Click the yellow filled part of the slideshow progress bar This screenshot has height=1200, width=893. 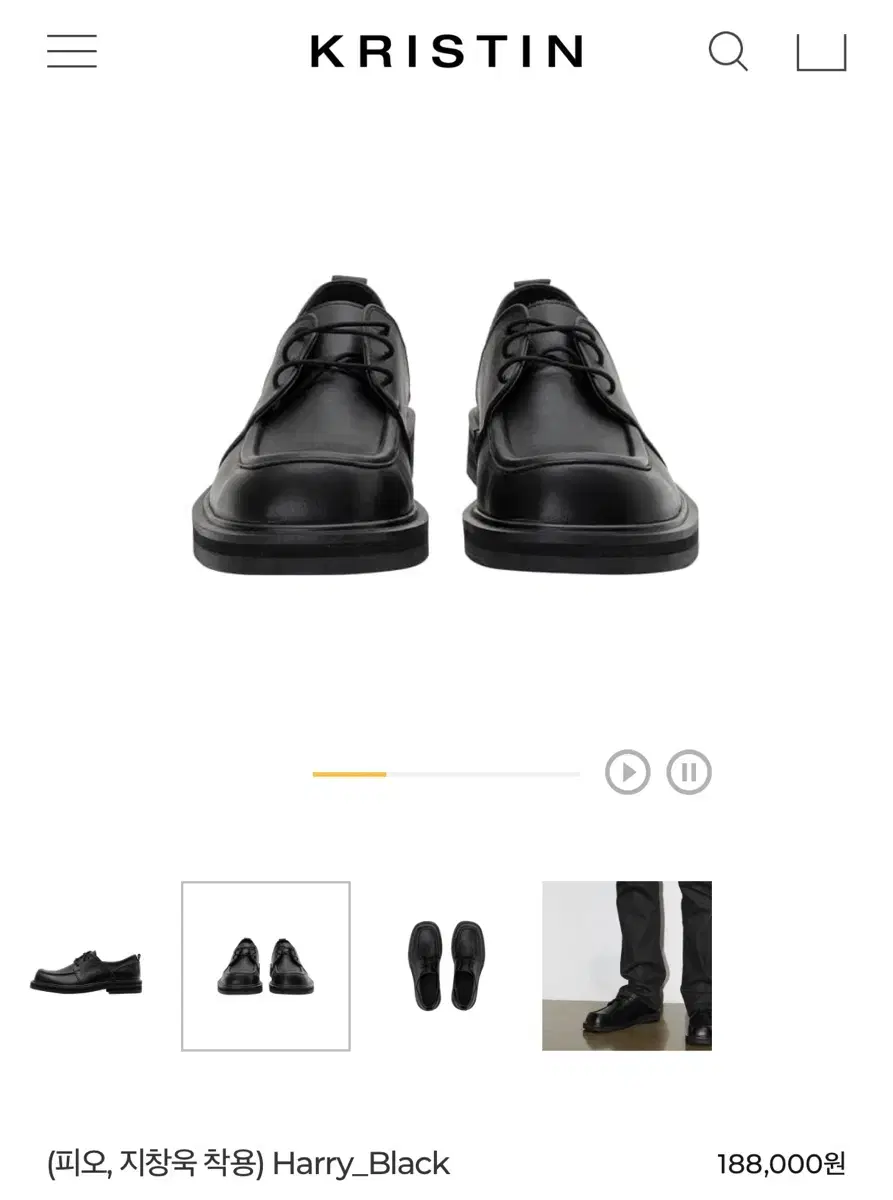[x=349, y=774]
